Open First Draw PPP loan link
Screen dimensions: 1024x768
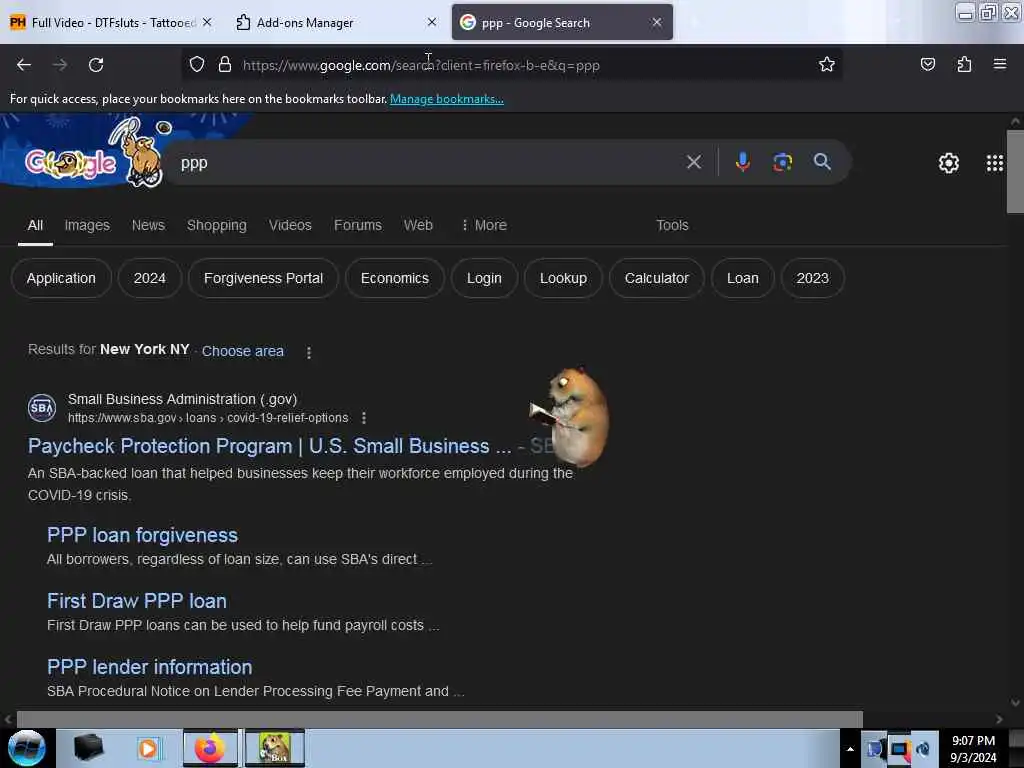(x=136, y=601)
